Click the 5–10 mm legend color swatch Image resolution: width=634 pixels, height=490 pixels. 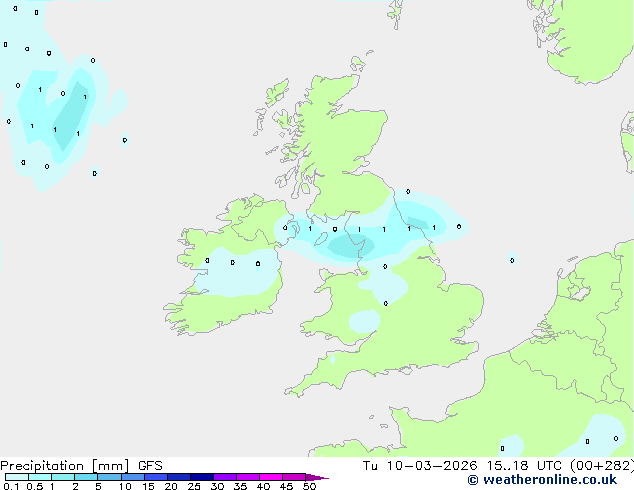click(109, 477)
